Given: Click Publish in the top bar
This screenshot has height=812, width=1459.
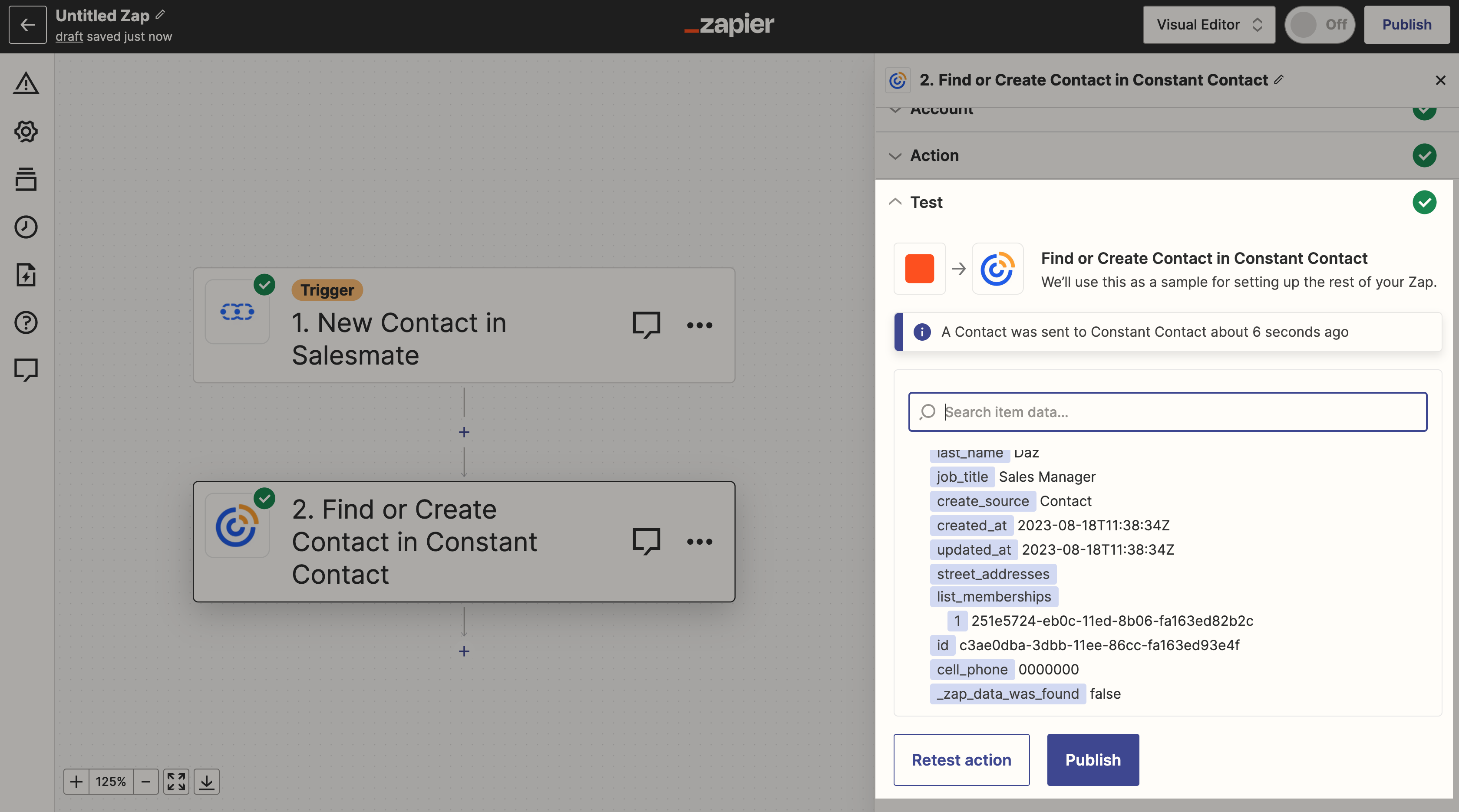Looking at the screenshot, I should (1406, 24).
